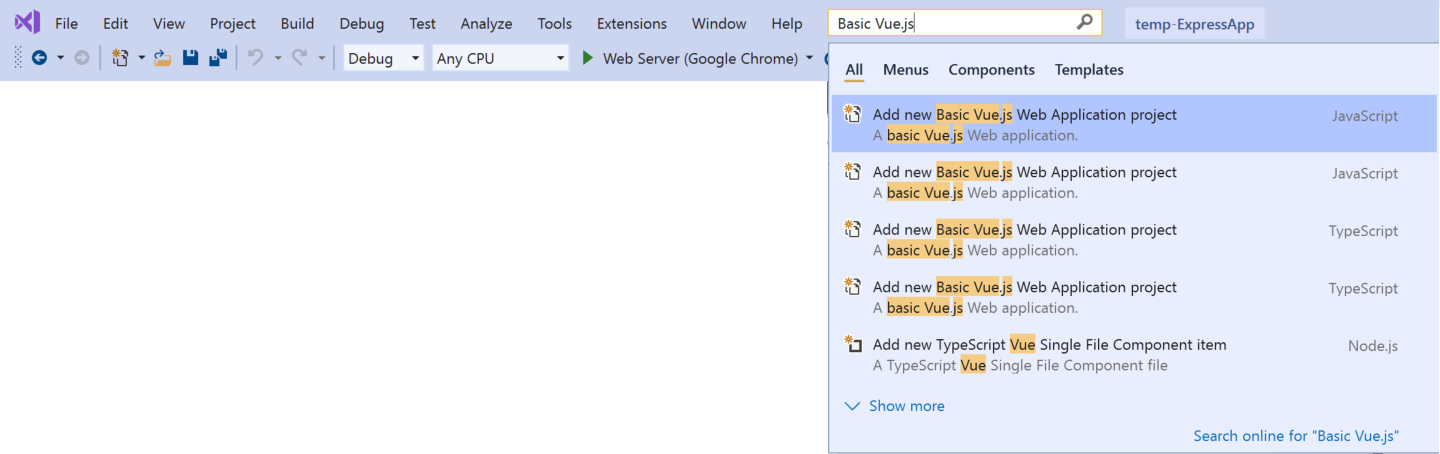Click the temp-ExpressApp solution name label
1440x454 pixels.
pos(1195,23)
